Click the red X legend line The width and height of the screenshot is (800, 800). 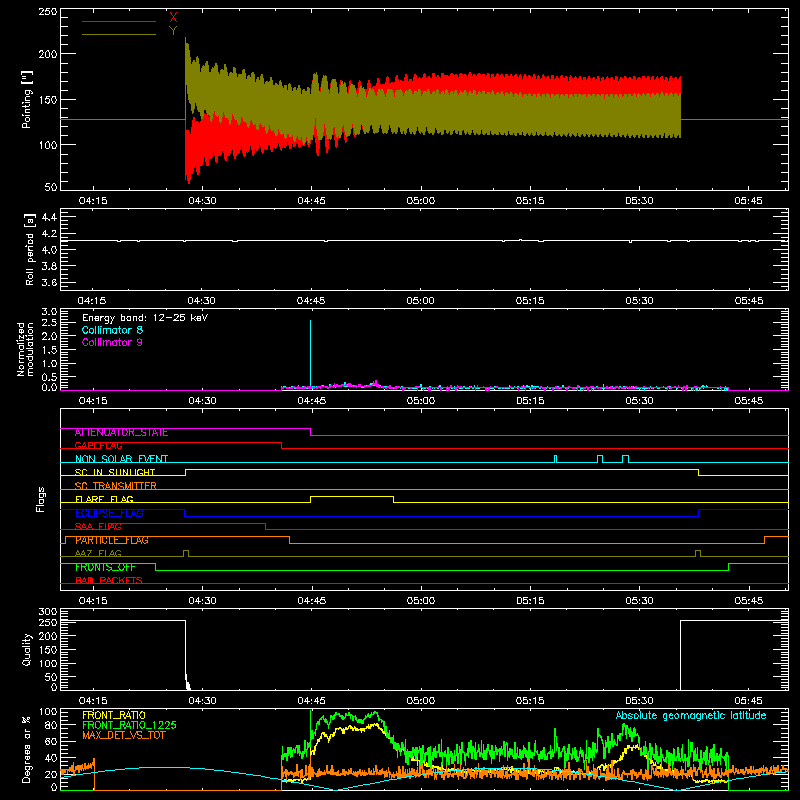click(x=119, y=21)
